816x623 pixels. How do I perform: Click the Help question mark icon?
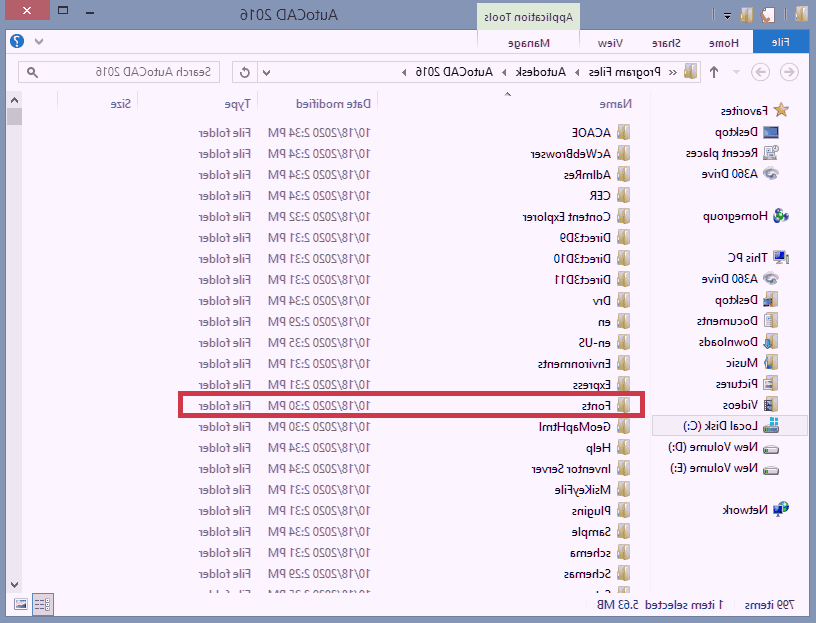(x=17, y=41)
